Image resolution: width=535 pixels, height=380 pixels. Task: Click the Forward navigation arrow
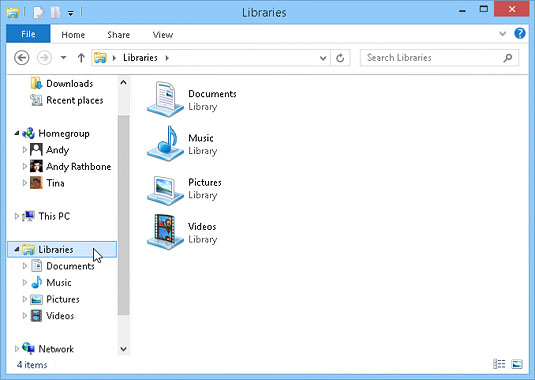pyautogui.click(x=44, y=58)
